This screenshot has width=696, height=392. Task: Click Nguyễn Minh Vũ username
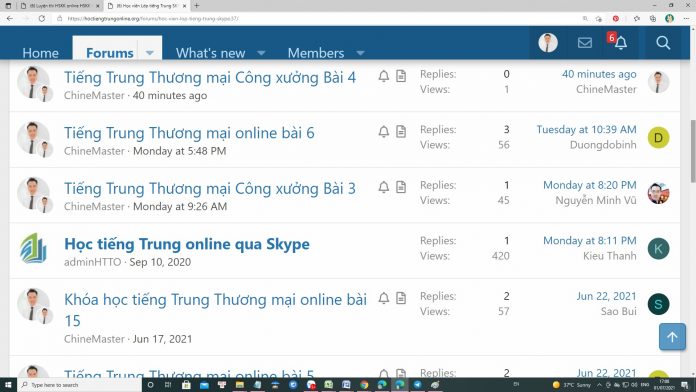pyautogui.click(x=596, y=200)
